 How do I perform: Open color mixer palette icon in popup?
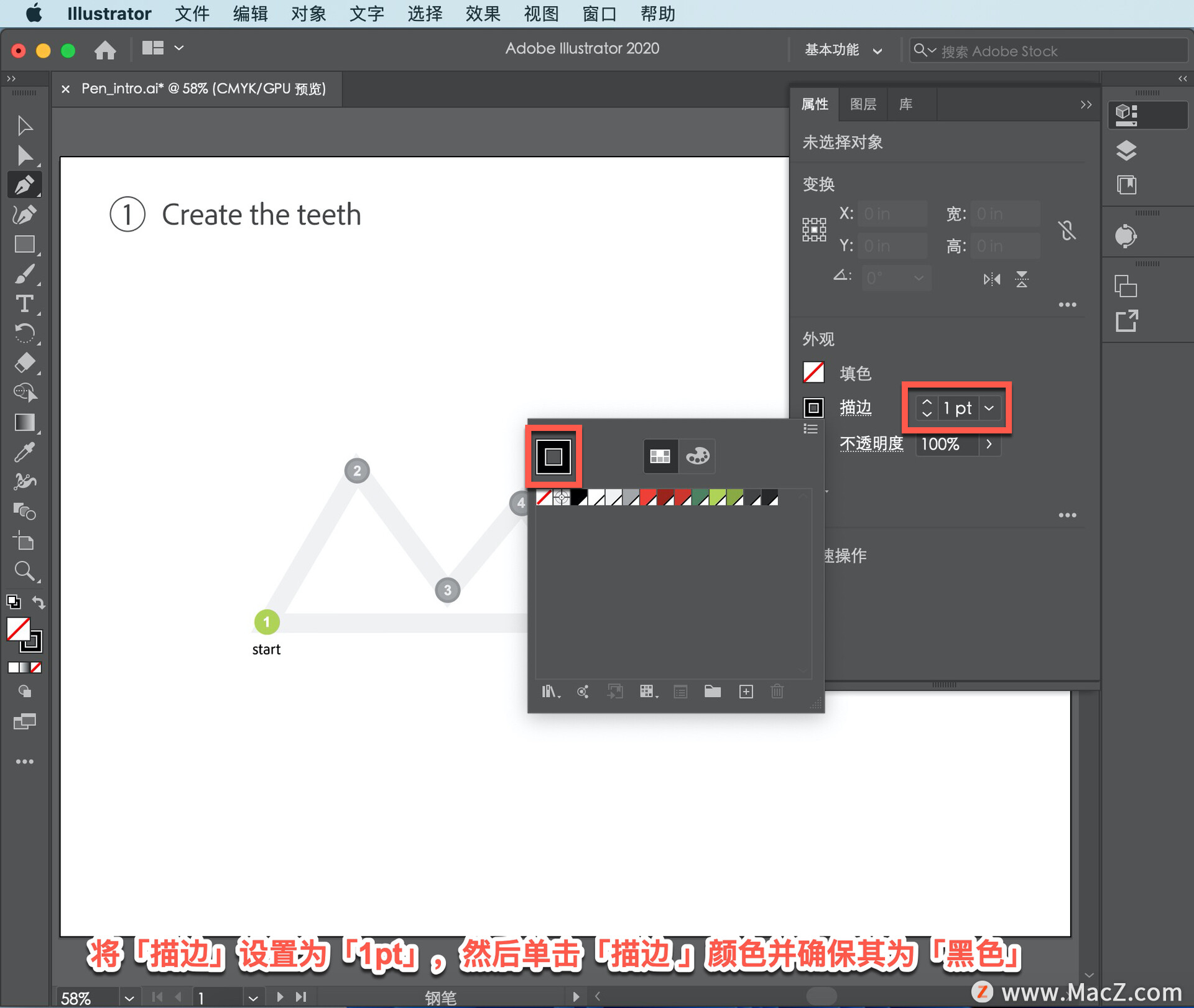click(697, 456)
